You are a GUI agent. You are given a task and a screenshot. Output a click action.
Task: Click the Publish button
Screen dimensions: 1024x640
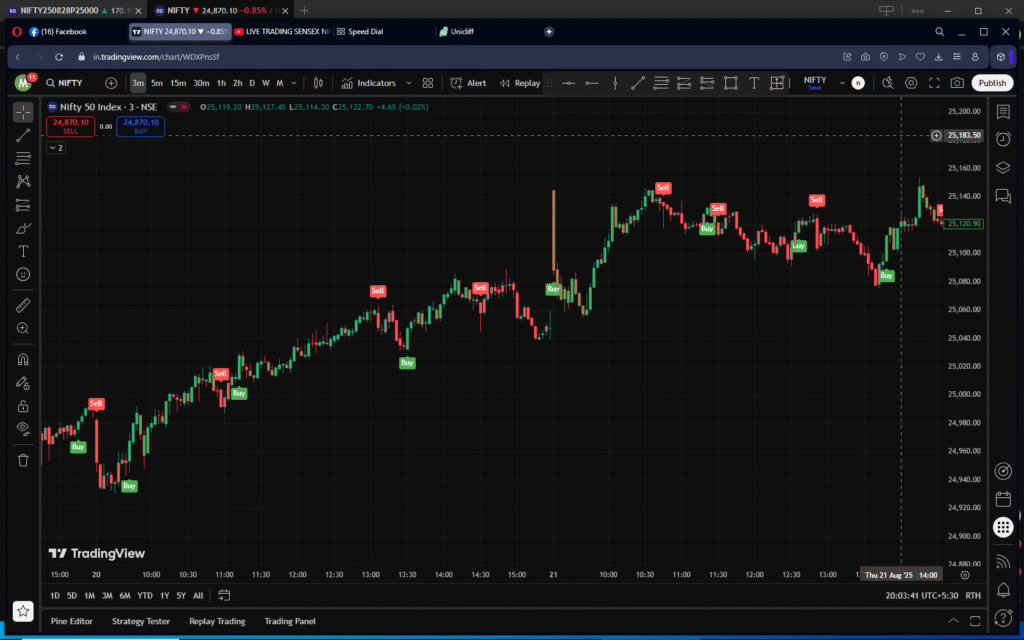click(x=992, y=83)
